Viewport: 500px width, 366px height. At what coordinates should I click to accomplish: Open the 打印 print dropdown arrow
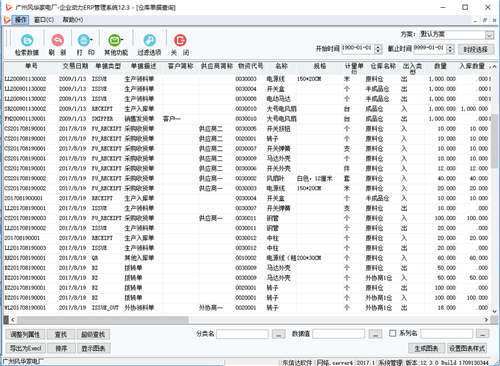(x=92, y=40)
